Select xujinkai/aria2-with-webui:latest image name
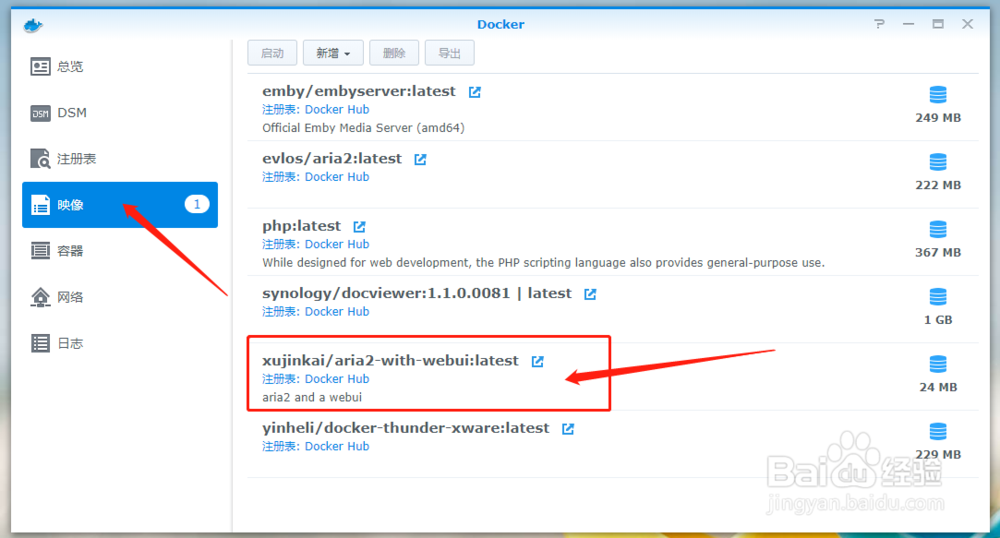Viewport: 1000px width, 538px height. [x=390, y=361]
